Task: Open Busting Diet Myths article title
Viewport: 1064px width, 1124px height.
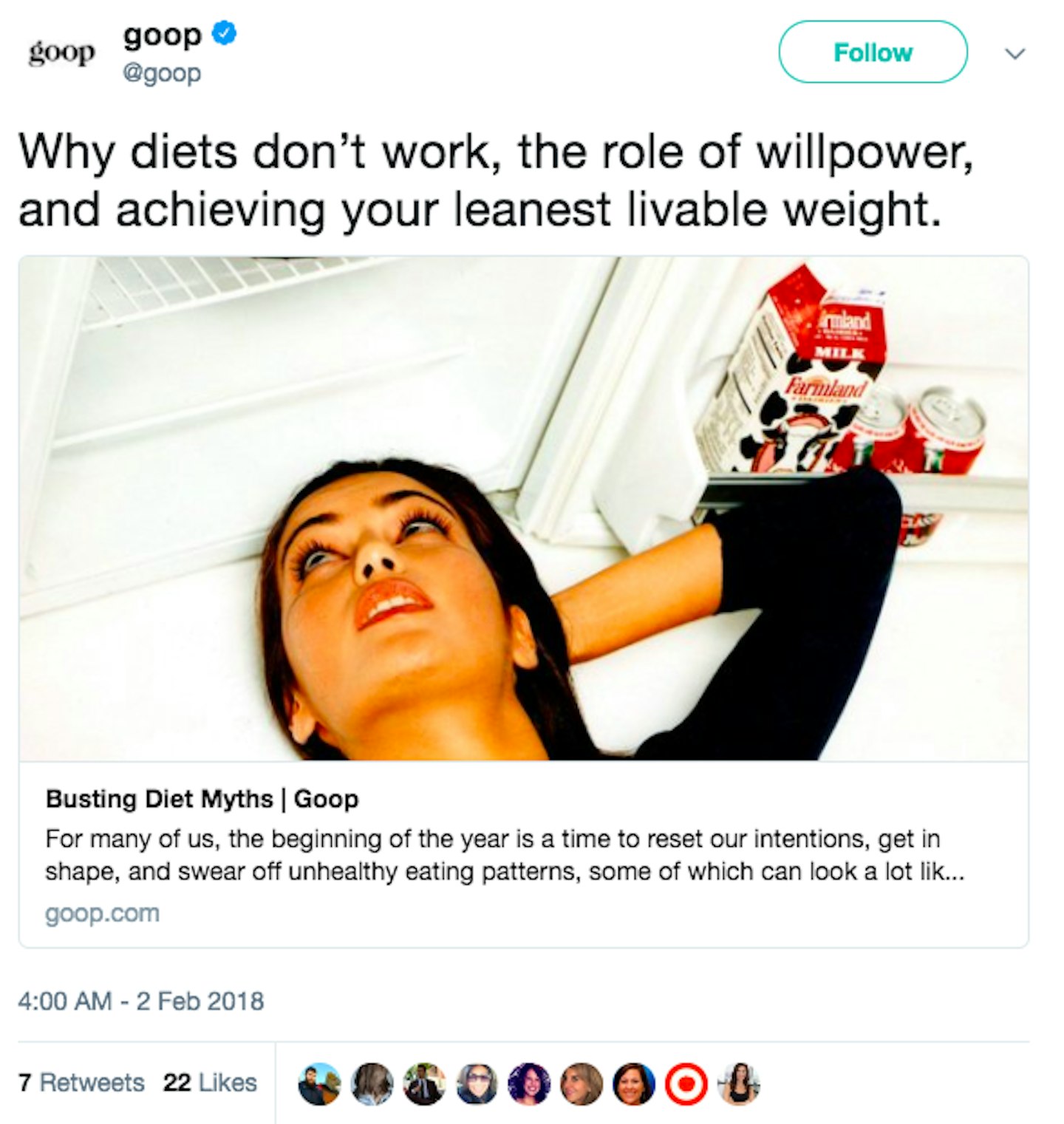Action: [x=202, y=799]
